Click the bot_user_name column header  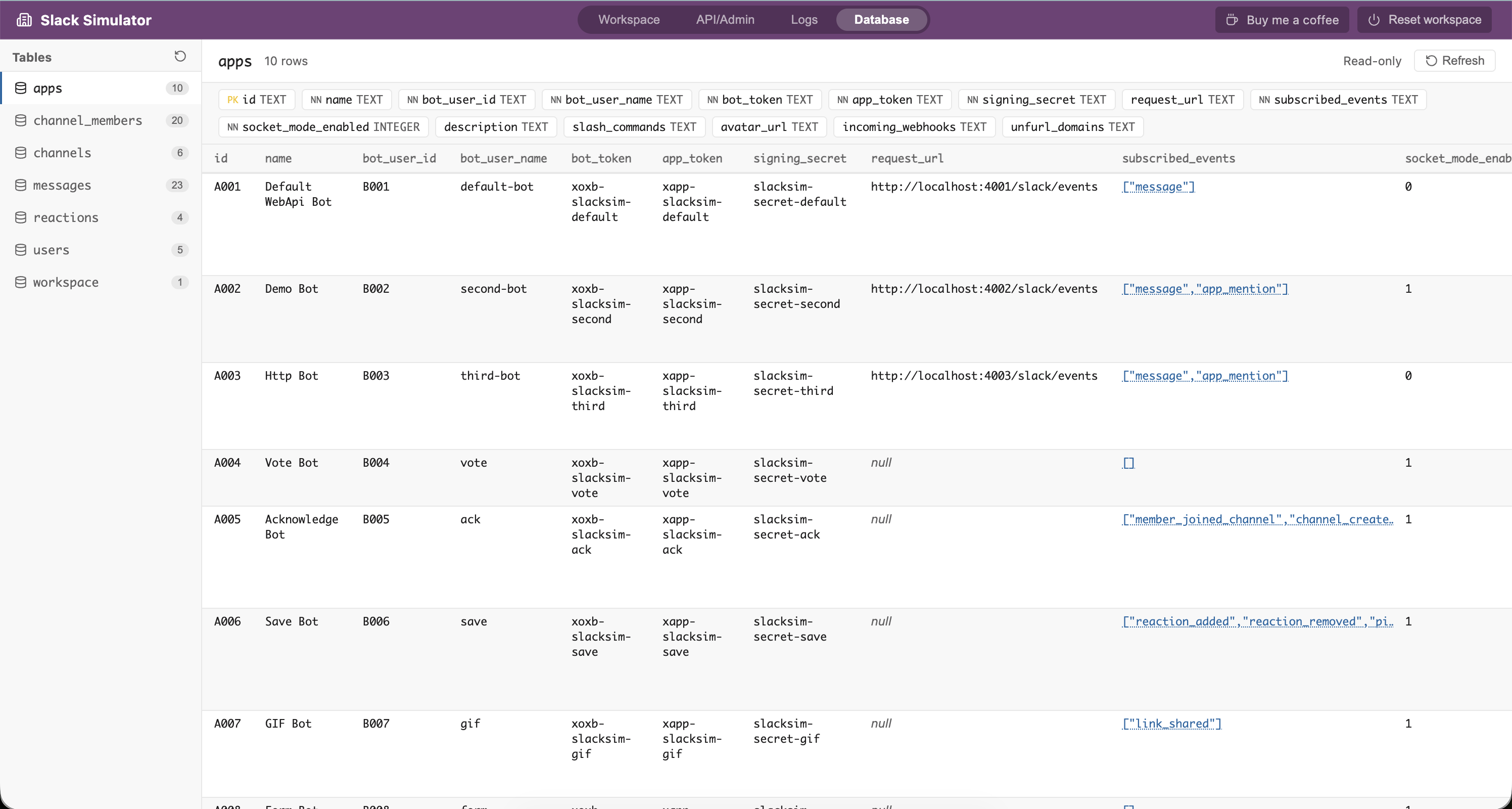click(x=504, y=158)
